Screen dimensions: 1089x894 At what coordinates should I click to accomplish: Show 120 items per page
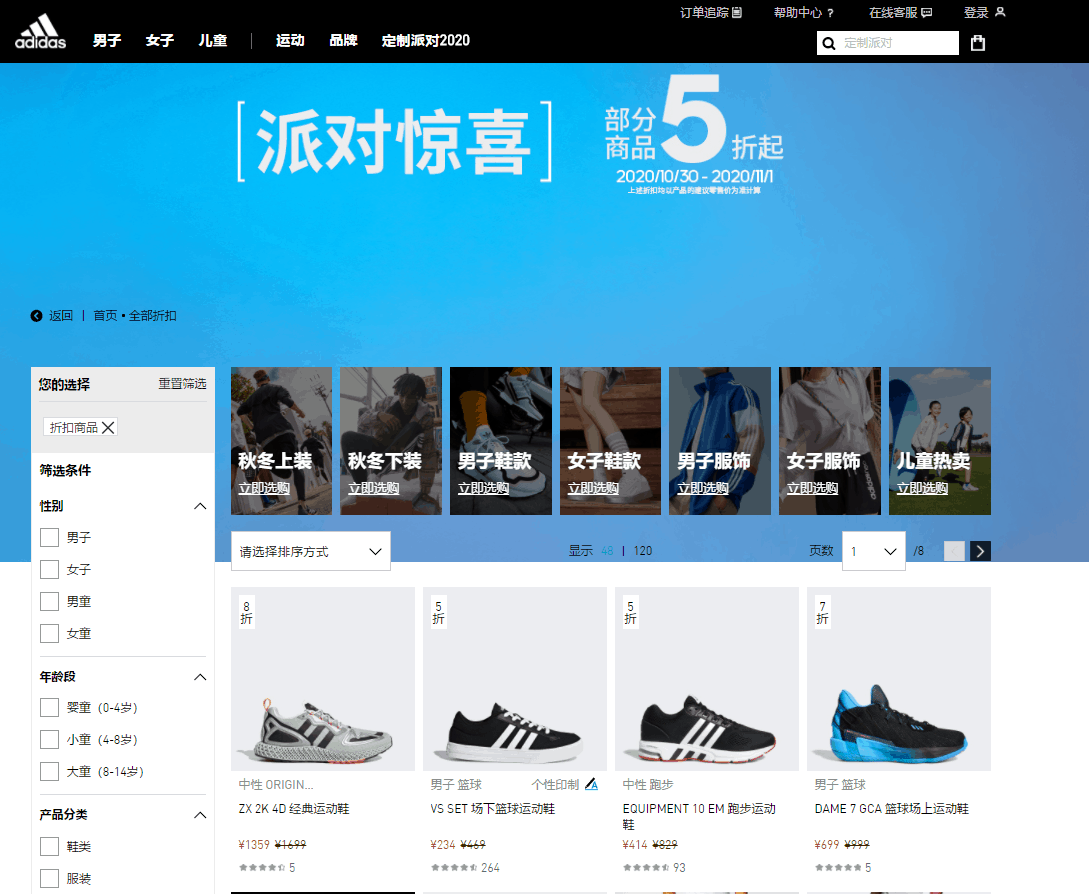click(642, 551)
